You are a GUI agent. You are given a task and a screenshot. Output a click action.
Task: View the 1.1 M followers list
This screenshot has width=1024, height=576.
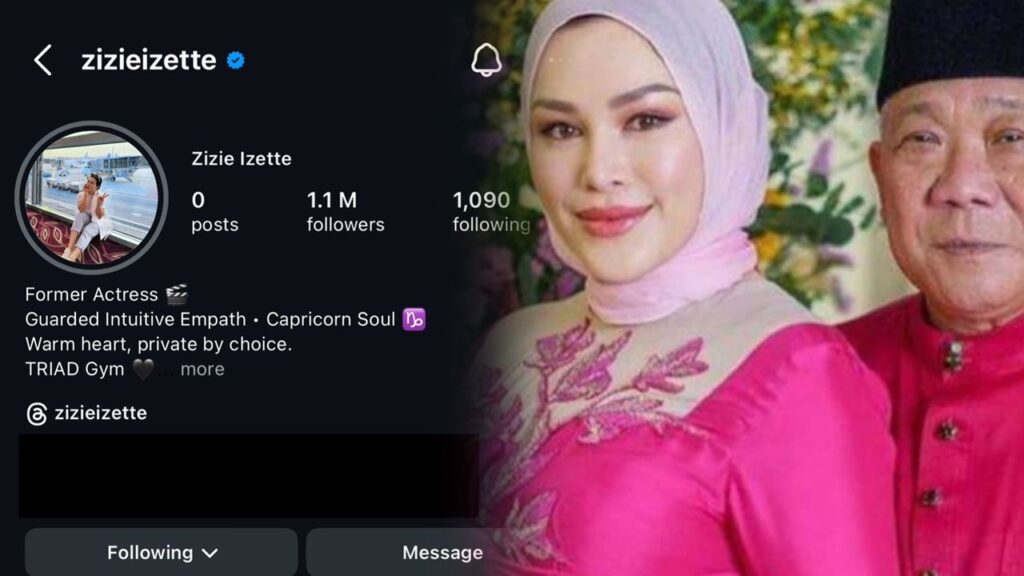345,212
